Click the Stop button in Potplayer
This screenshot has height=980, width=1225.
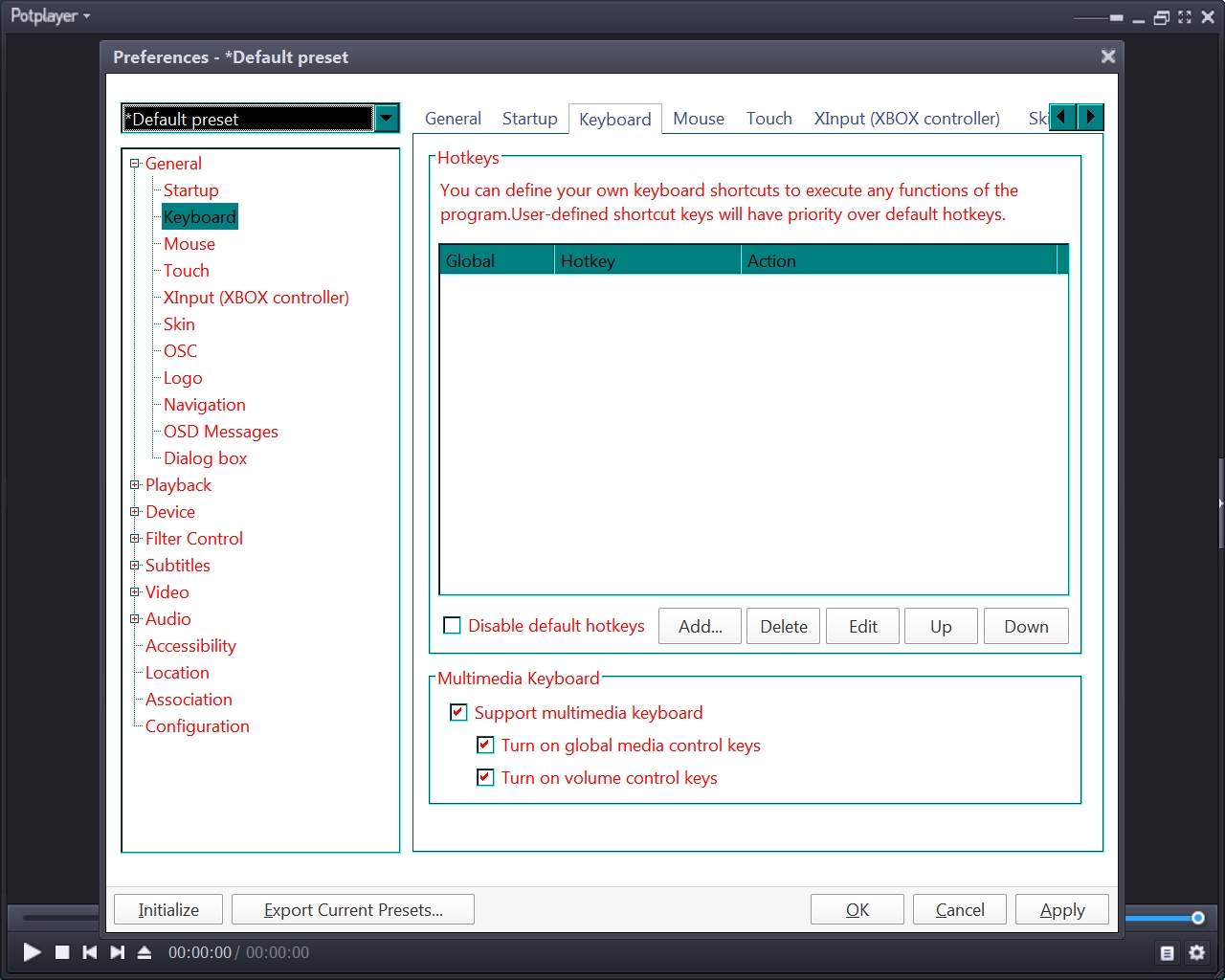pyautogui.click(x=62, y=952)
